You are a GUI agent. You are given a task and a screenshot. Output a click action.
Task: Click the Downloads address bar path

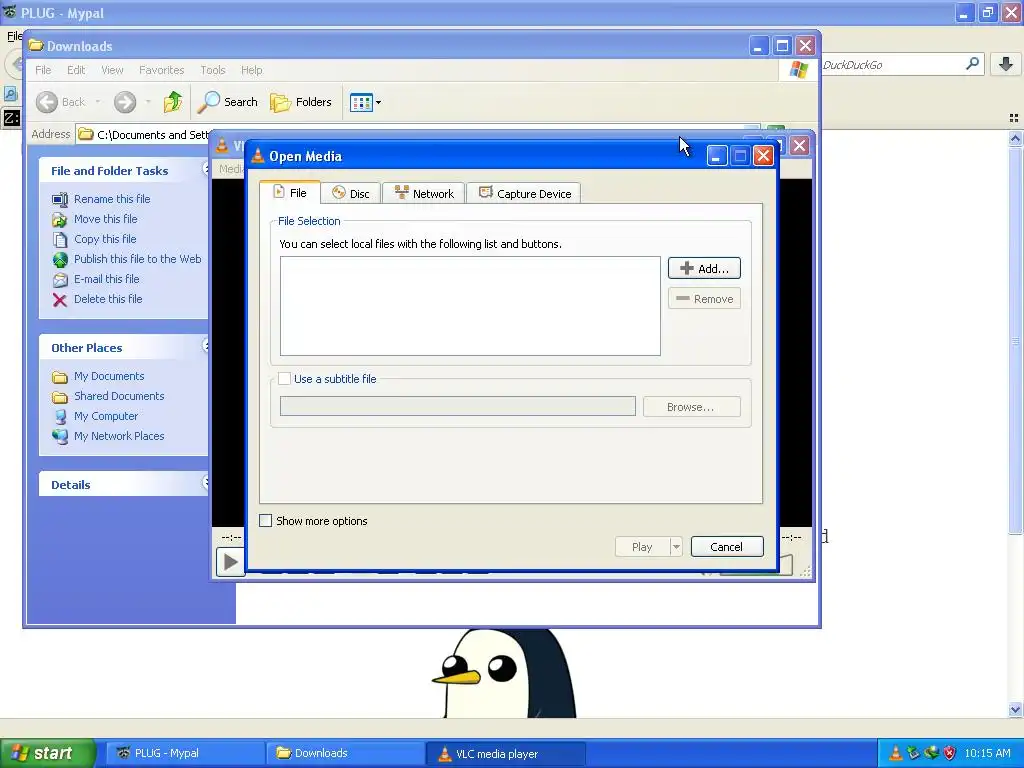coord(152,135)
